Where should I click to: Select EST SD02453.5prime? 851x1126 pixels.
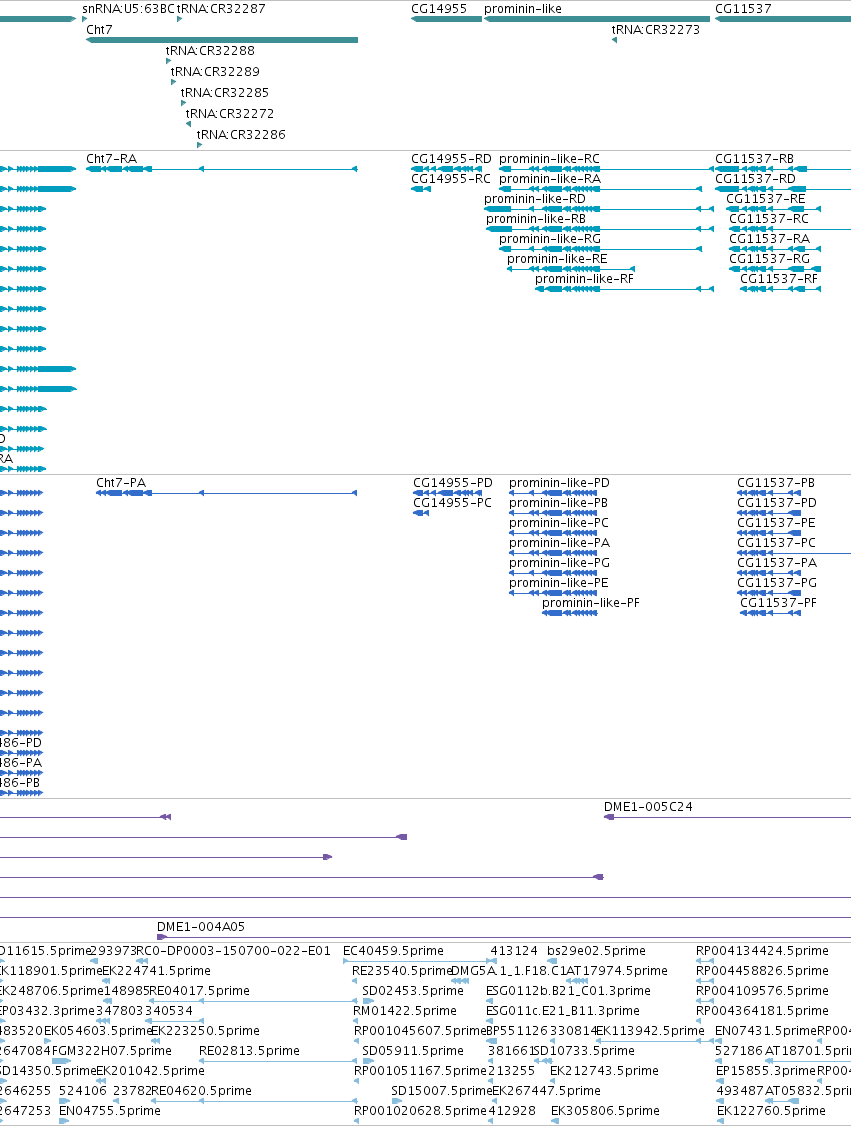pos(413,991)
